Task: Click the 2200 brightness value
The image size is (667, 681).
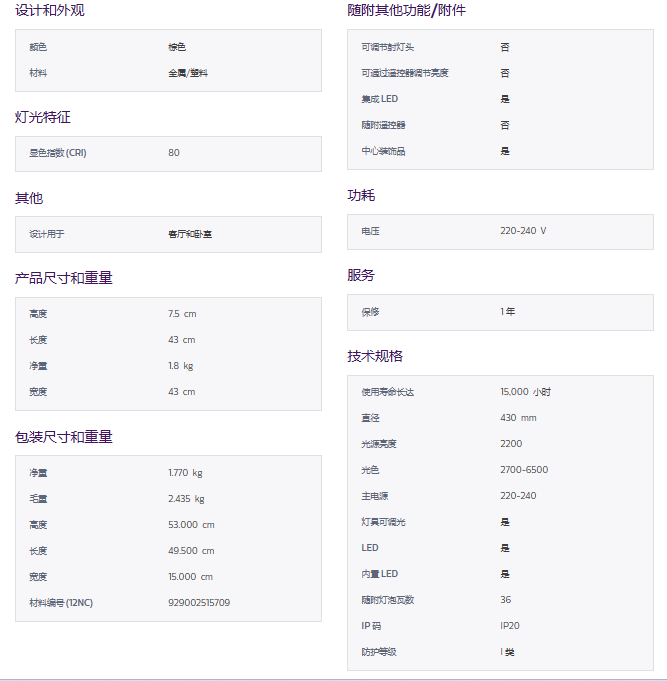Action: coord(511,444)
